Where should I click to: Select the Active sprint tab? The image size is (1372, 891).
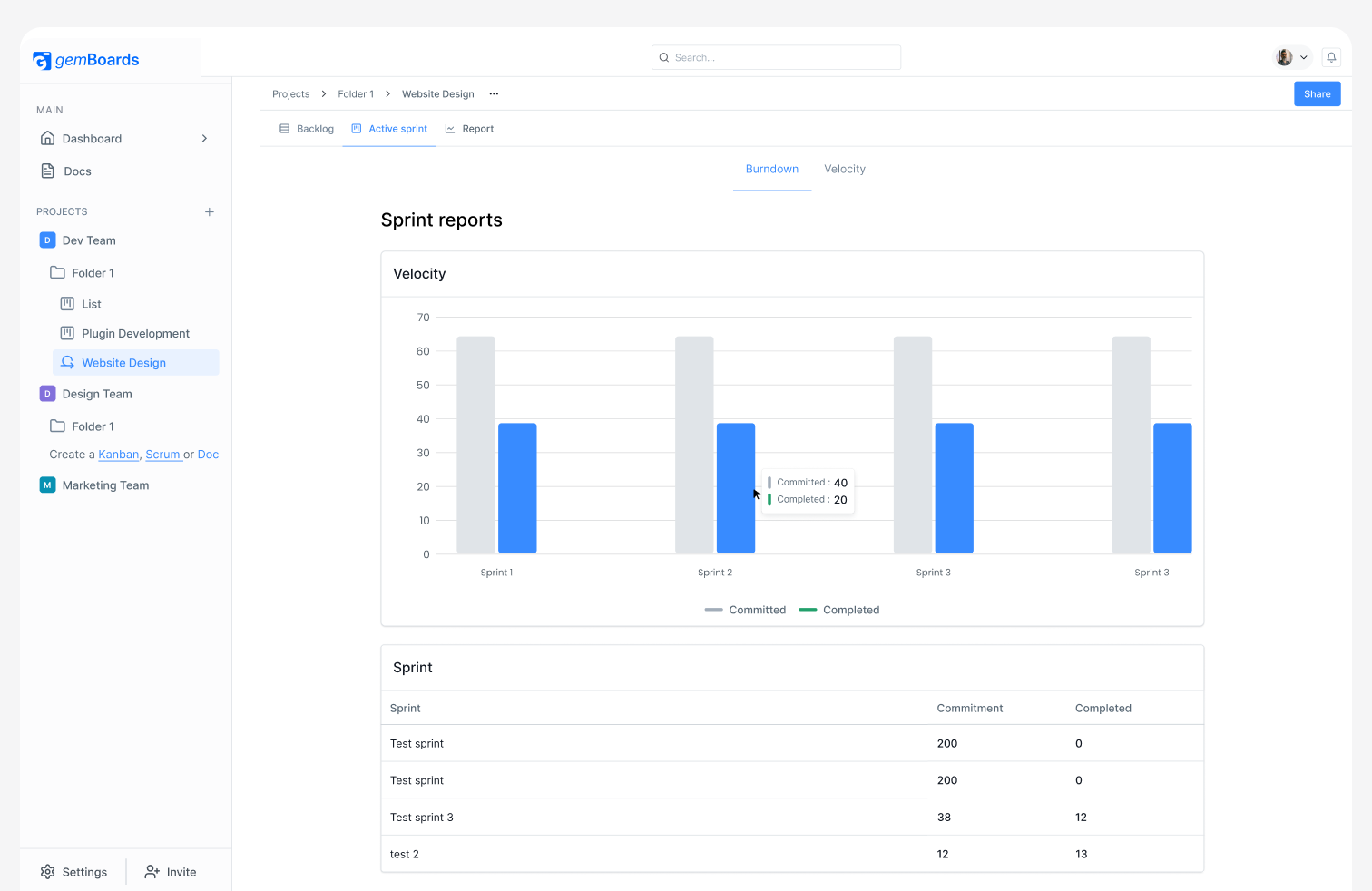[388, 128]
